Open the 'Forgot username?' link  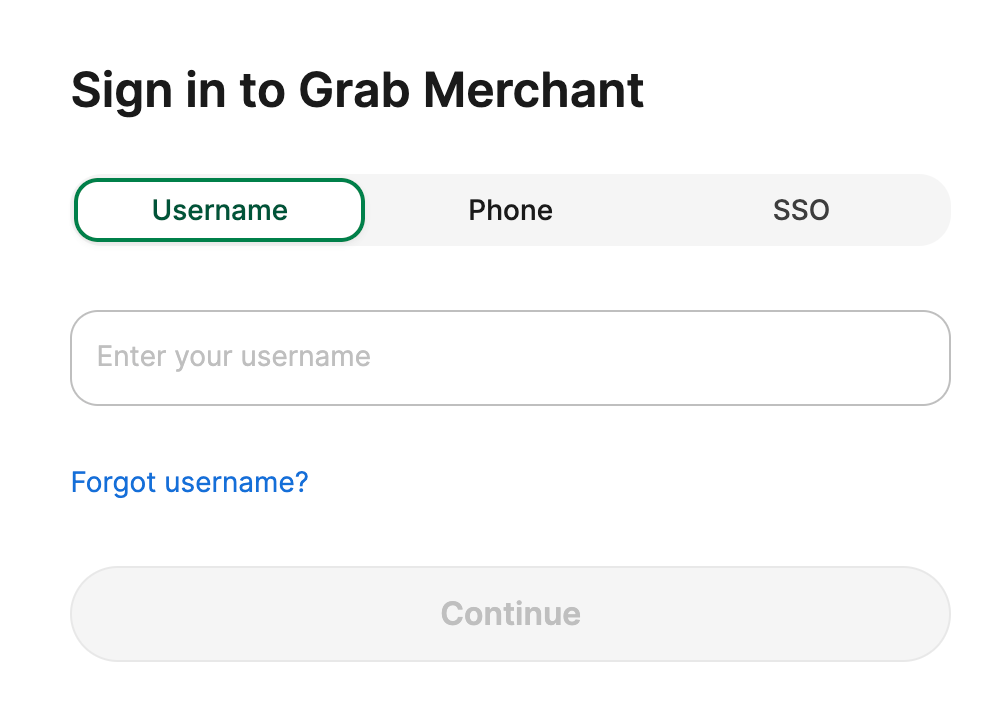click(189, 483)
